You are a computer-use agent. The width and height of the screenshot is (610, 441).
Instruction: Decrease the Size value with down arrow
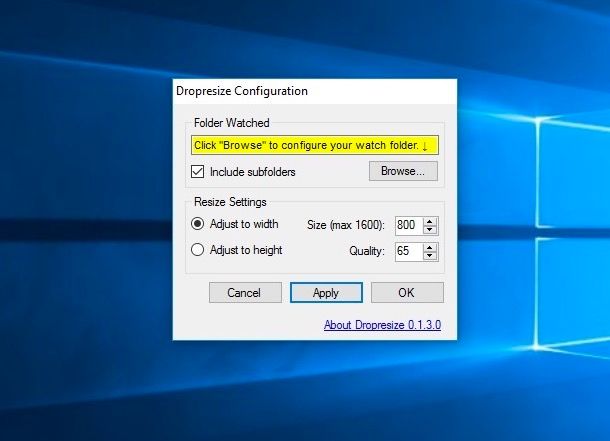[430, 230]
